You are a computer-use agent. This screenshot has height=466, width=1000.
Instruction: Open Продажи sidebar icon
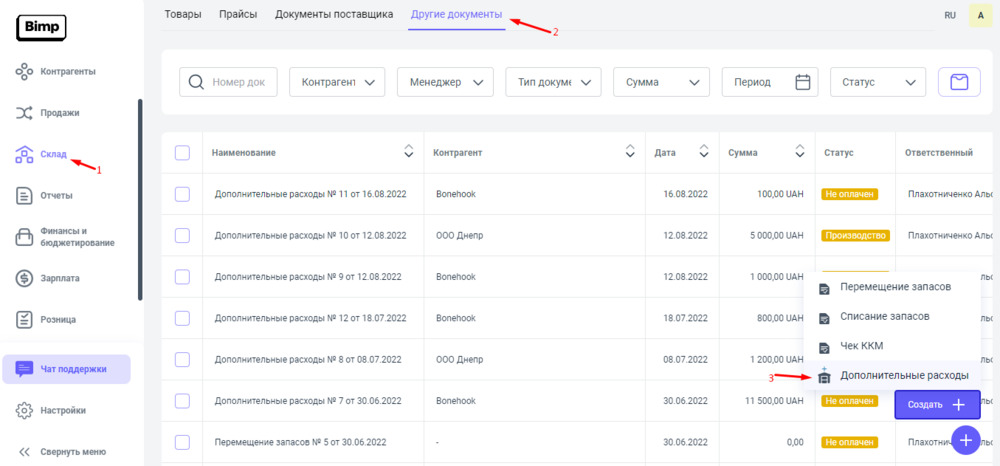[25, 113]
